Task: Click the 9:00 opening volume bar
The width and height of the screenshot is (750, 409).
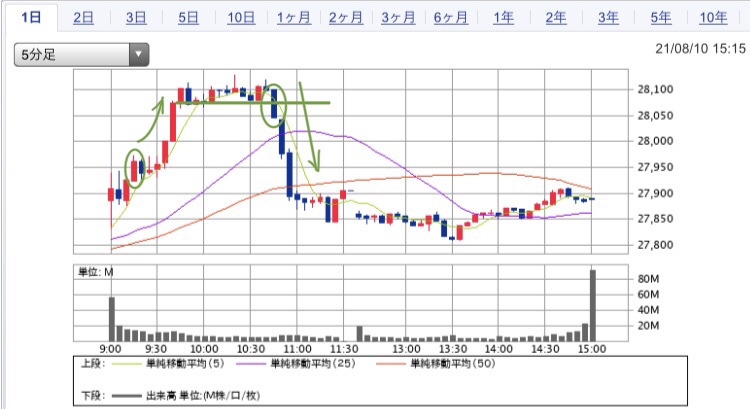Action: (x=112, y=319)
